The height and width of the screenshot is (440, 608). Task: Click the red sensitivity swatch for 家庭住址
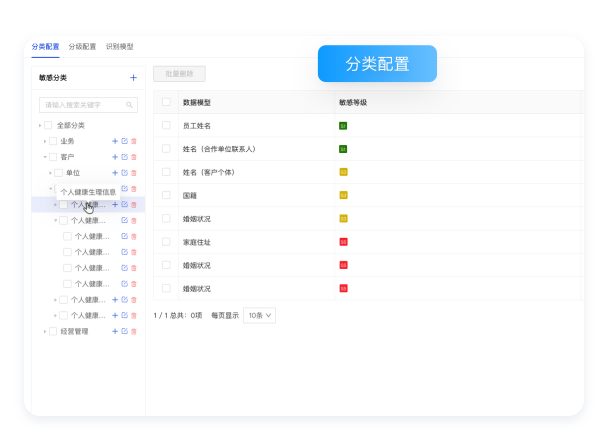coord(343,242)
